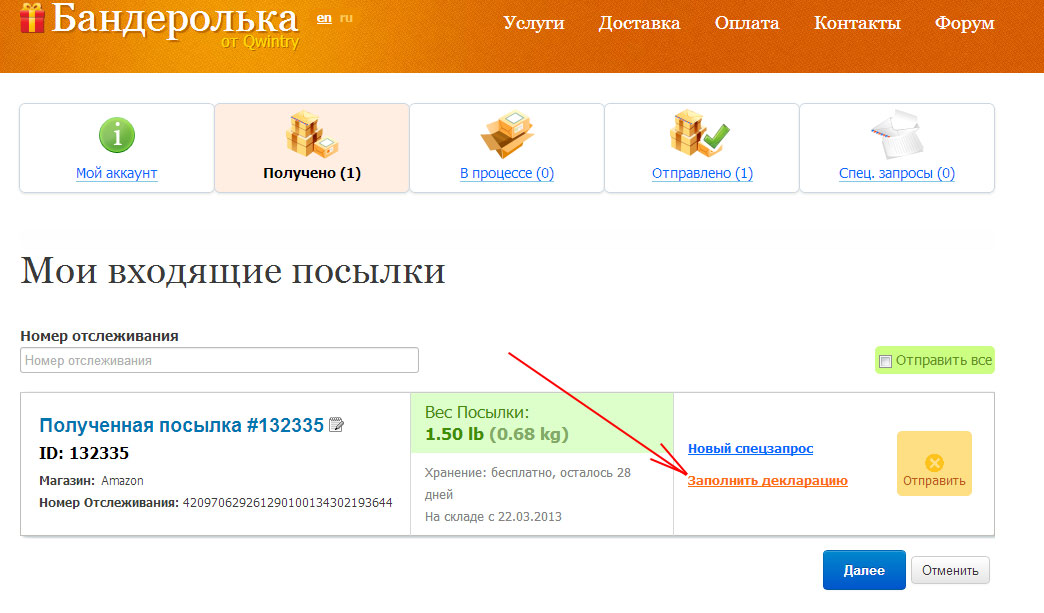
Task: Toggle the Отправить все checkbox
Action: (x=885, y=360)
